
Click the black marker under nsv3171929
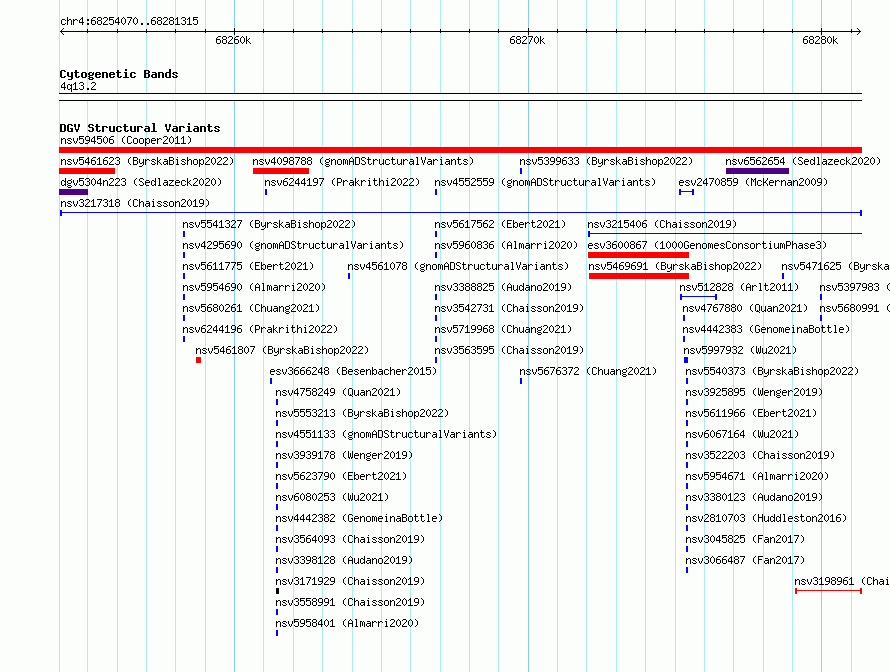coord(278,591)
